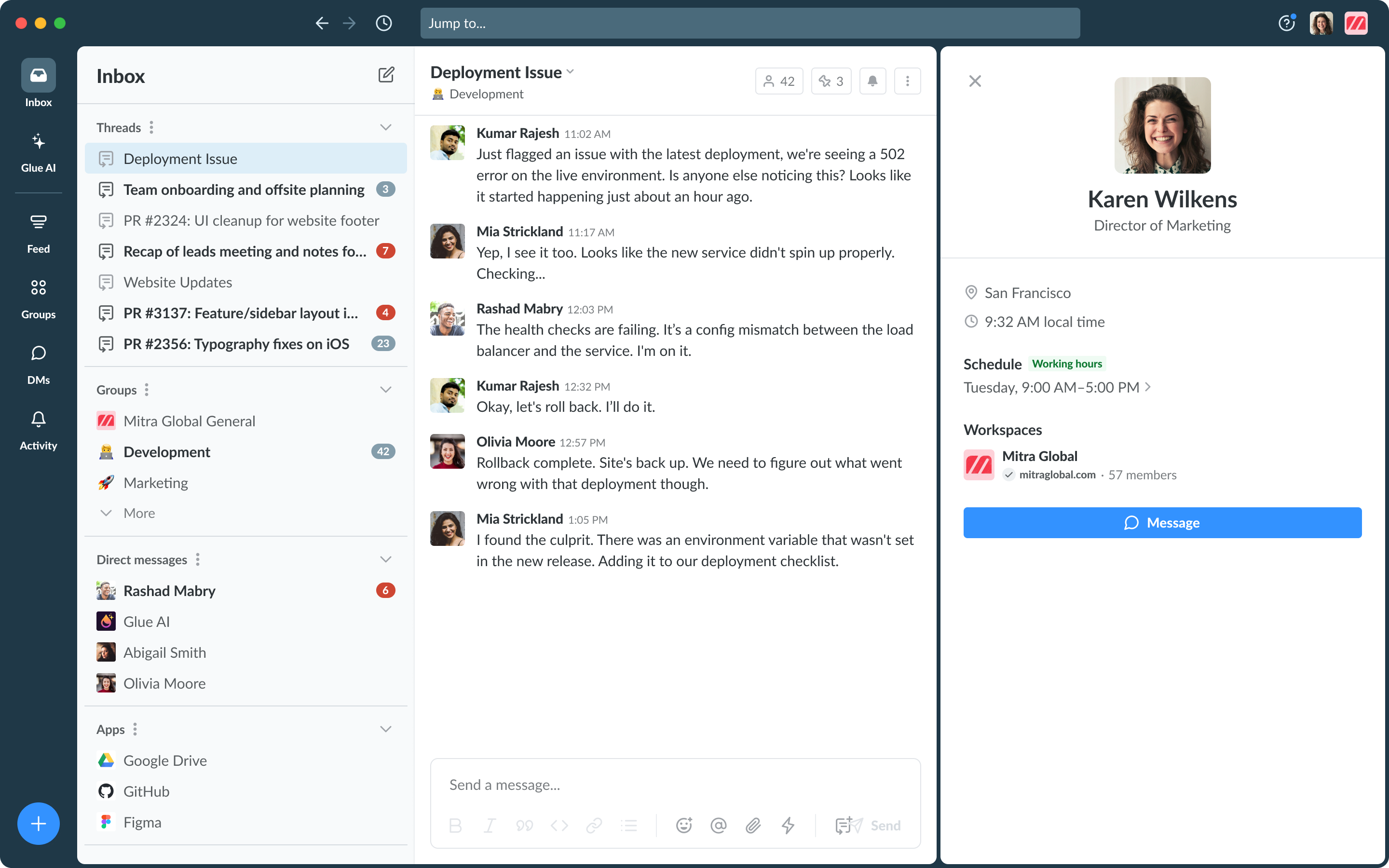The image size is (1389, 868).
Task: Click the mention @ icon
Action: [x=718, y=825]
